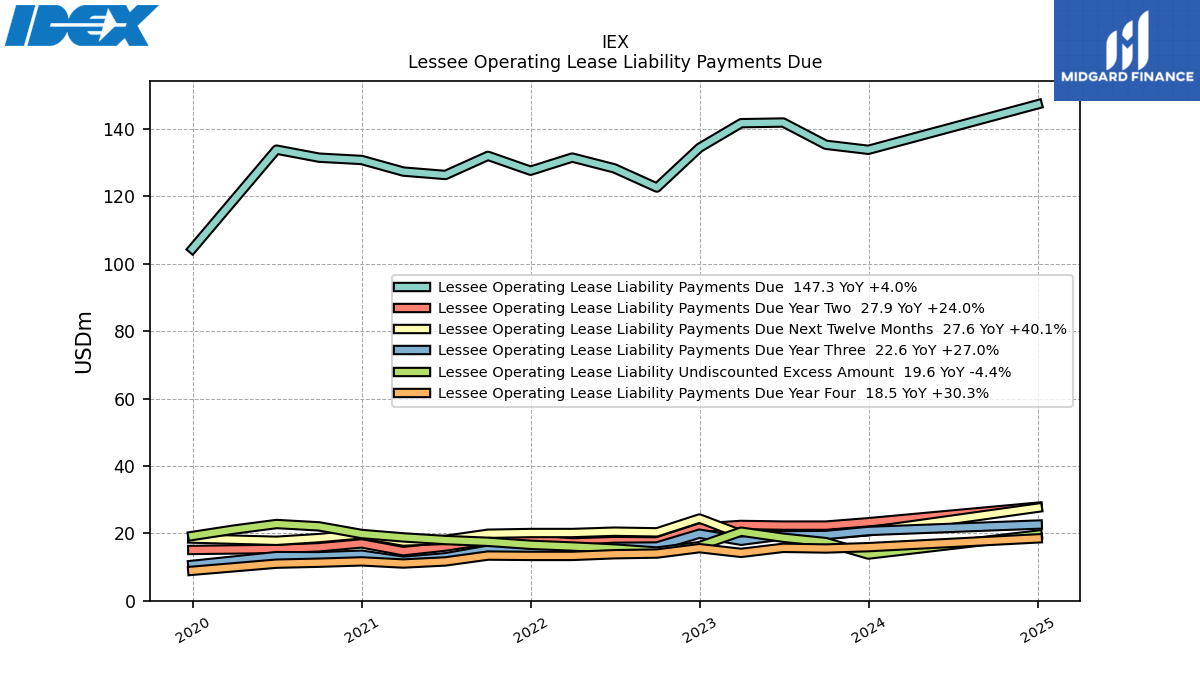This screenshot has width=1200, height=675.
Task: Select the teal Payments Due total legend swatch
Action: [x=412, y=287]
